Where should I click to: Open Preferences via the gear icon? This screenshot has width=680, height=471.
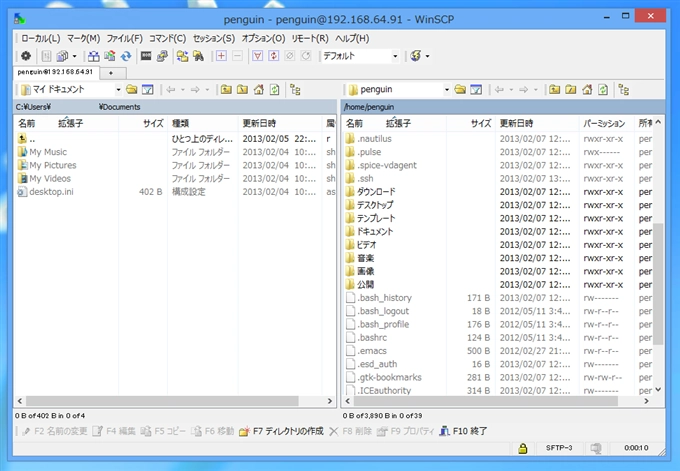coord(26,56)
